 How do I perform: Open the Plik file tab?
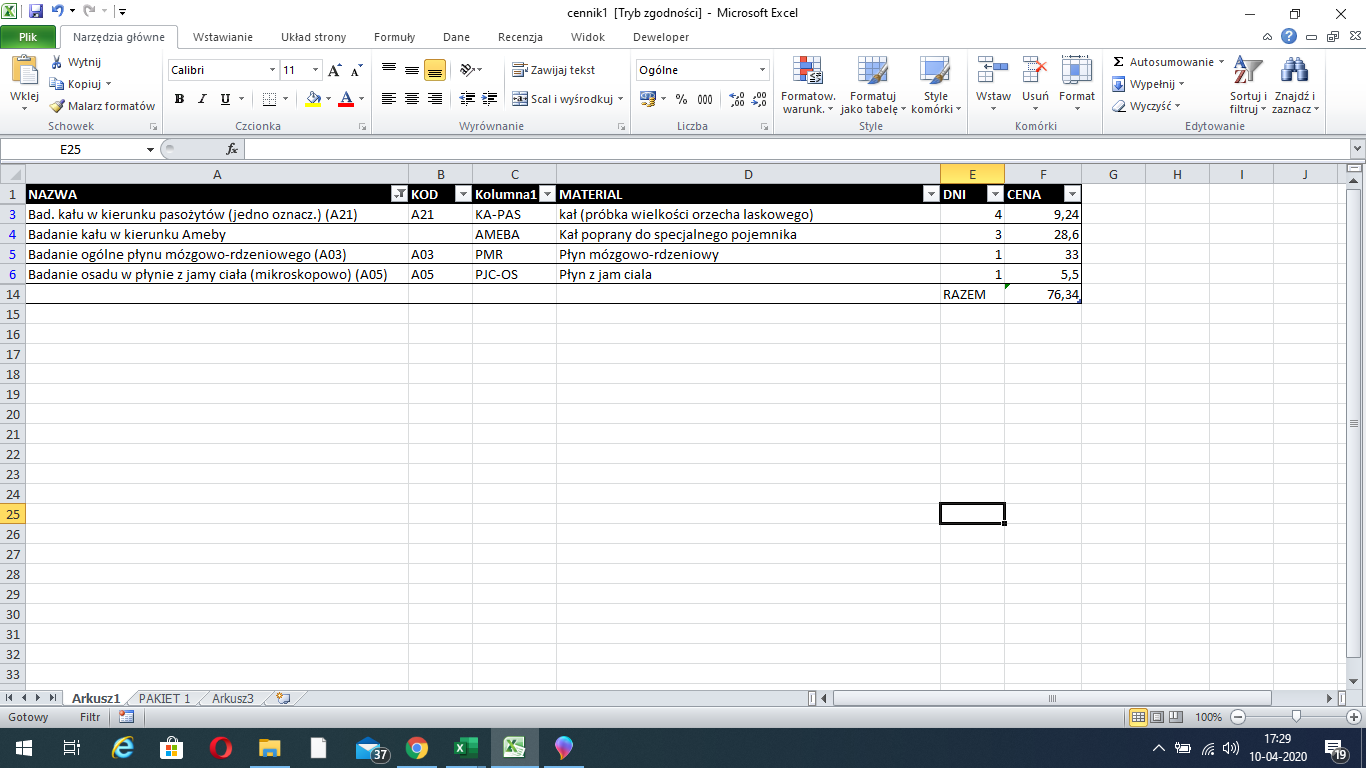[29, 37]
